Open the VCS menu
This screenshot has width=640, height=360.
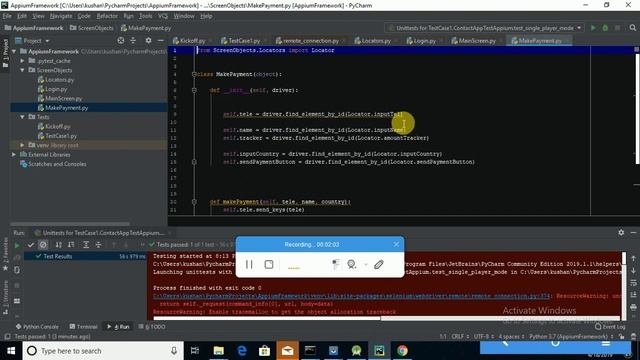point(163,16)
